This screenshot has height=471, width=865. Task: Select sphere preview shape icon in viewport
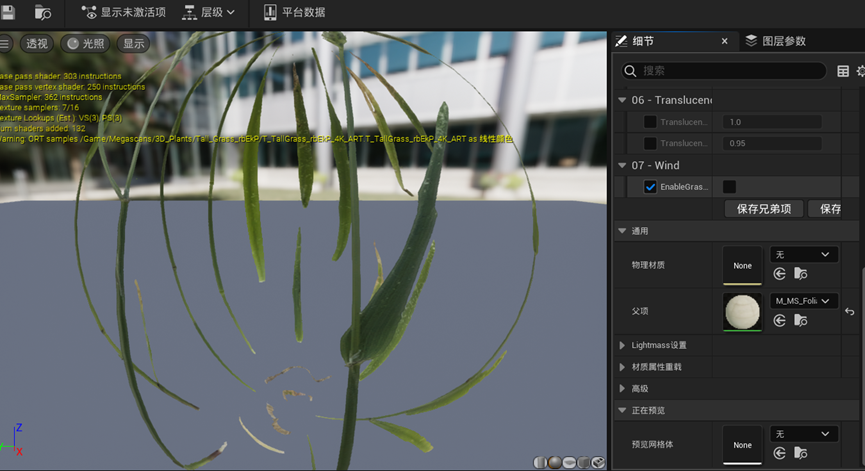[554, 462]
